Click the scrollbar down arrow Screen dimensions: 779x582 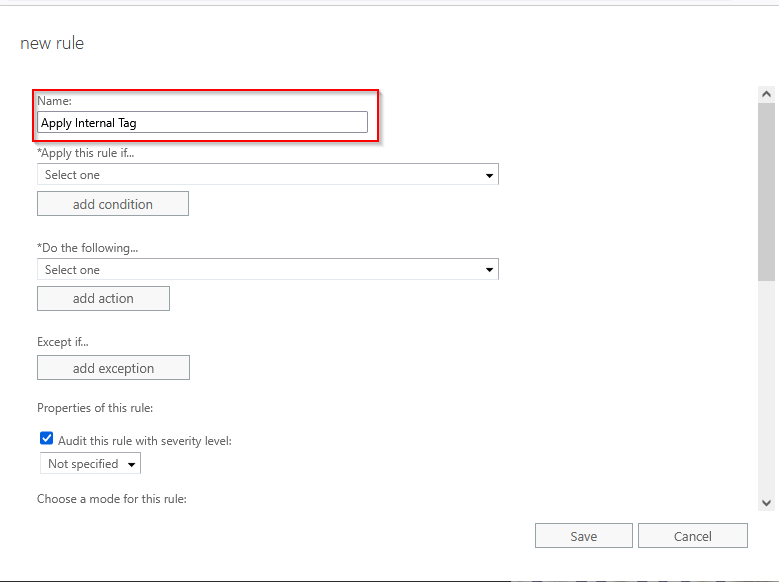click(x=766, y=503)
